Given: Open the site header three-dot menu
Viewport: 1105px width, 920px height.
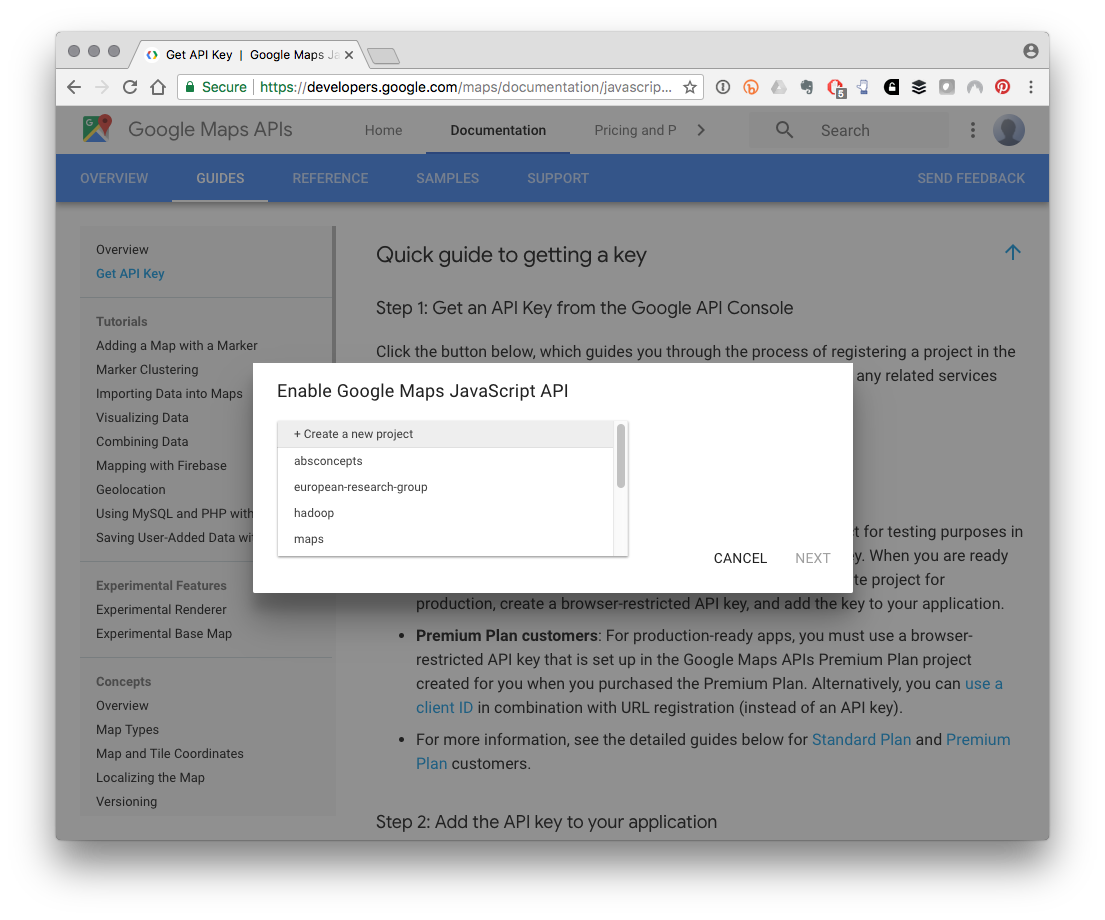Looking at the screenshot, I should [973, 130].
